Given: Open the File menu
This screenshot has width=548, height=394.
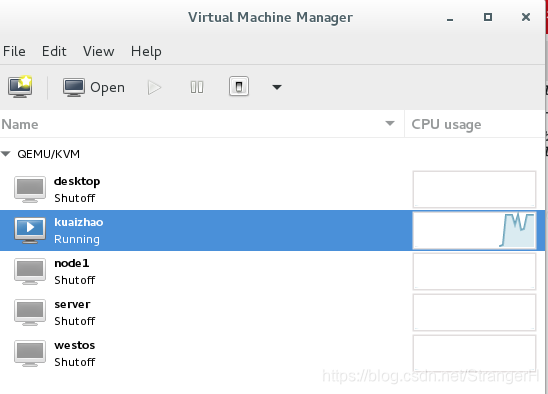Looking at the screenshot, I should (14, 51).
